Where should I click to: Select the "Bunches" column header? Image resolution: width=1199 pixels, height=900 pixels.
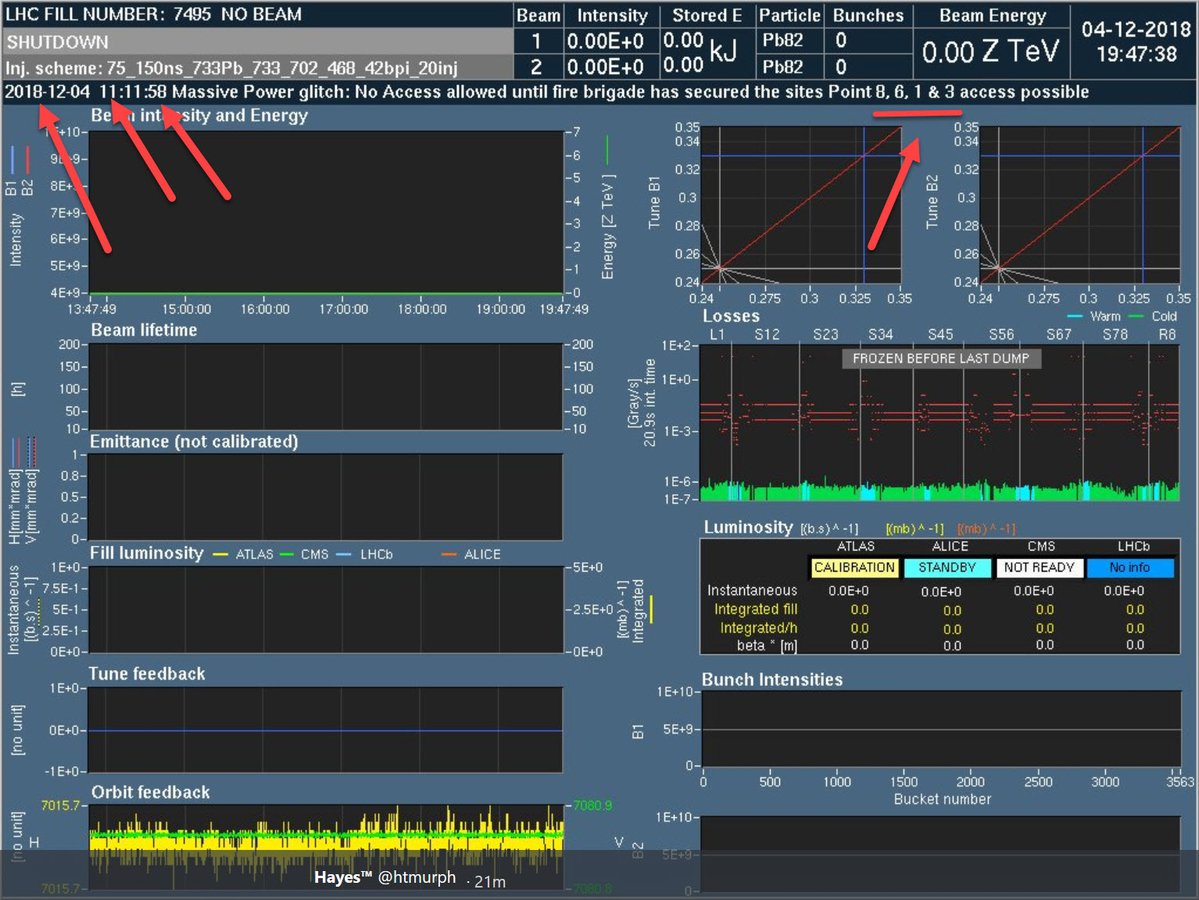point(868,15)
